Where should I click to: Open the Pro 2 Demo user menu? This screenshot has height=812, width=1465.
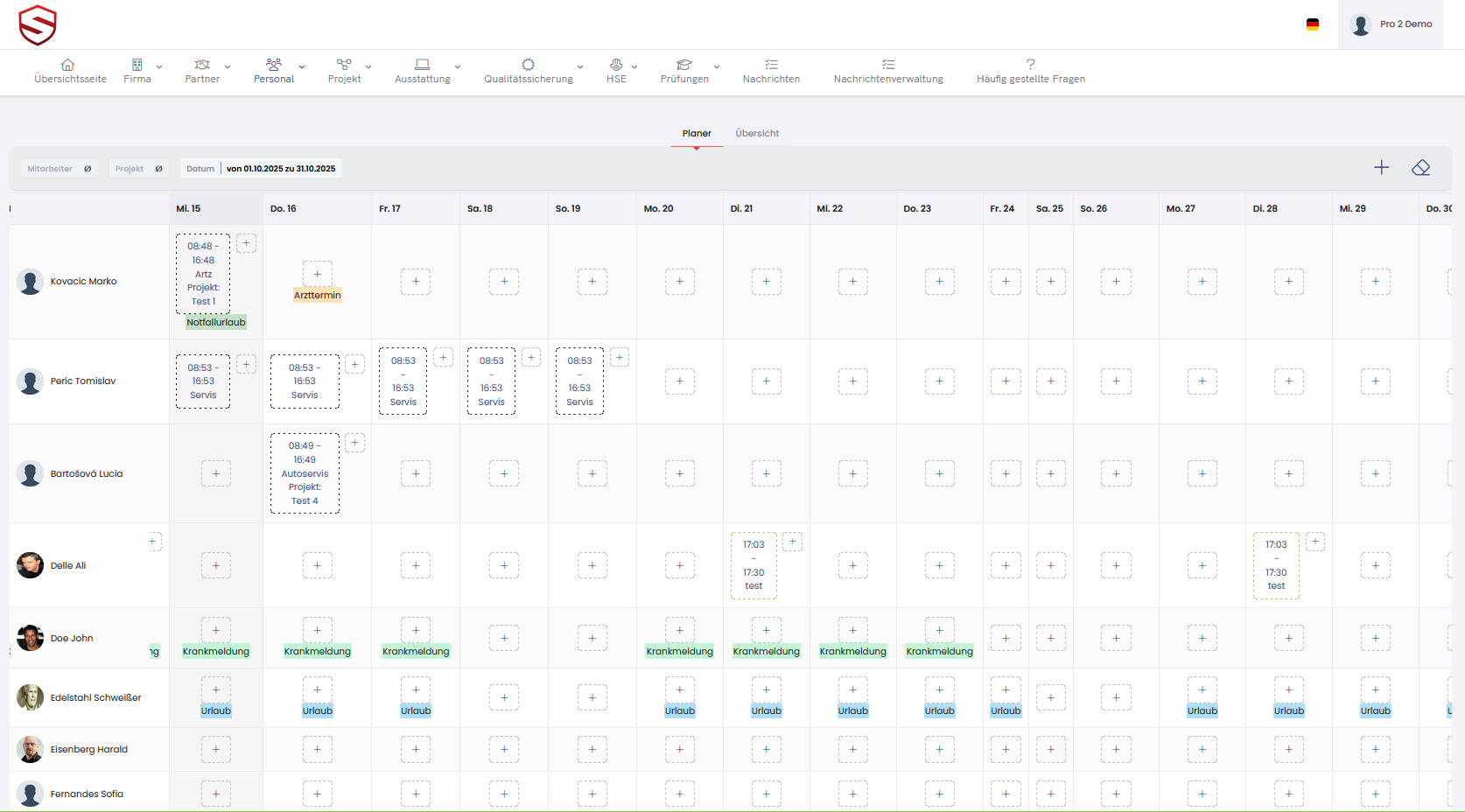(1391, 24)
